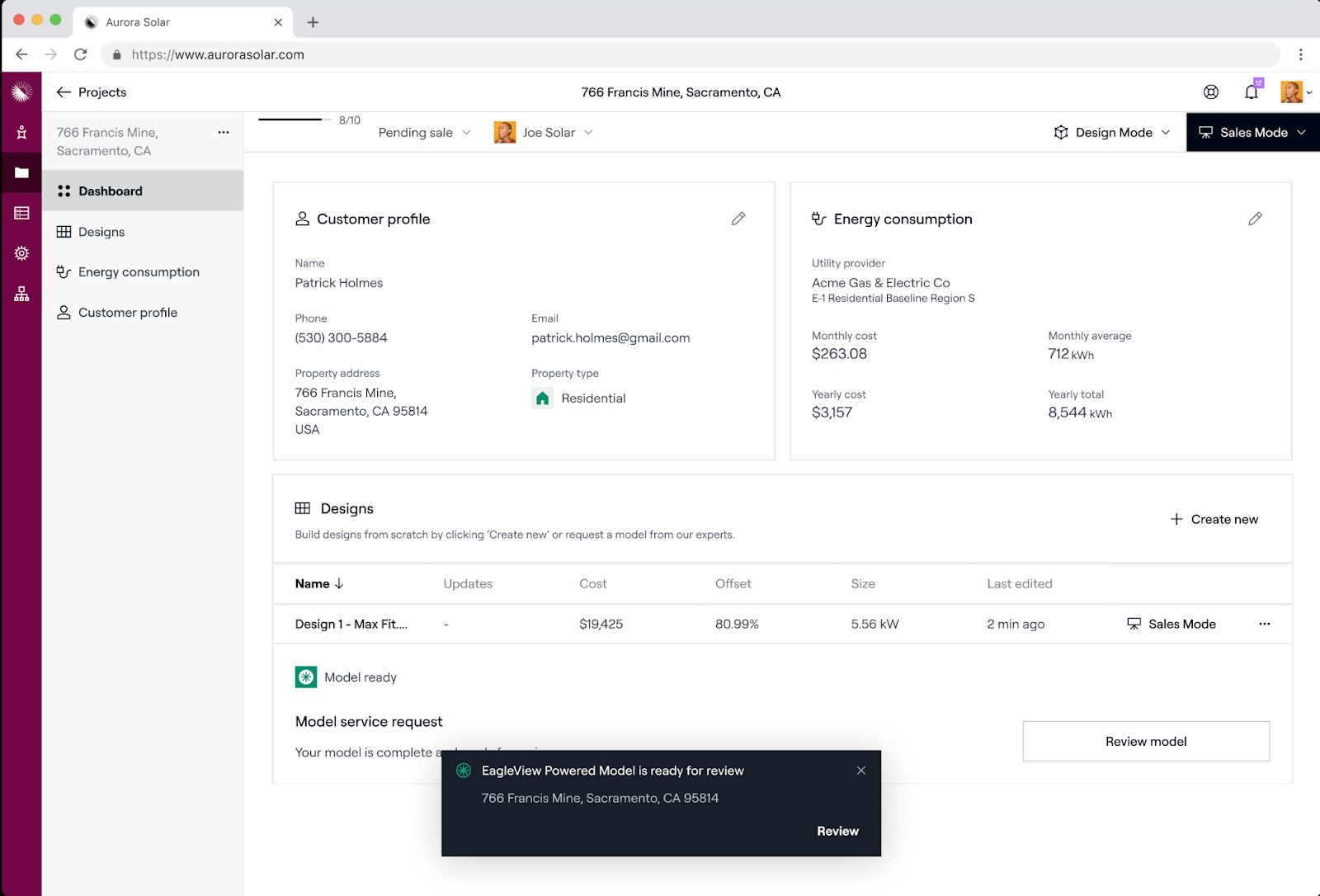Screen dimensions: 1320x896
Task: Open the settings gear in left rail
Action: point(21,253)
